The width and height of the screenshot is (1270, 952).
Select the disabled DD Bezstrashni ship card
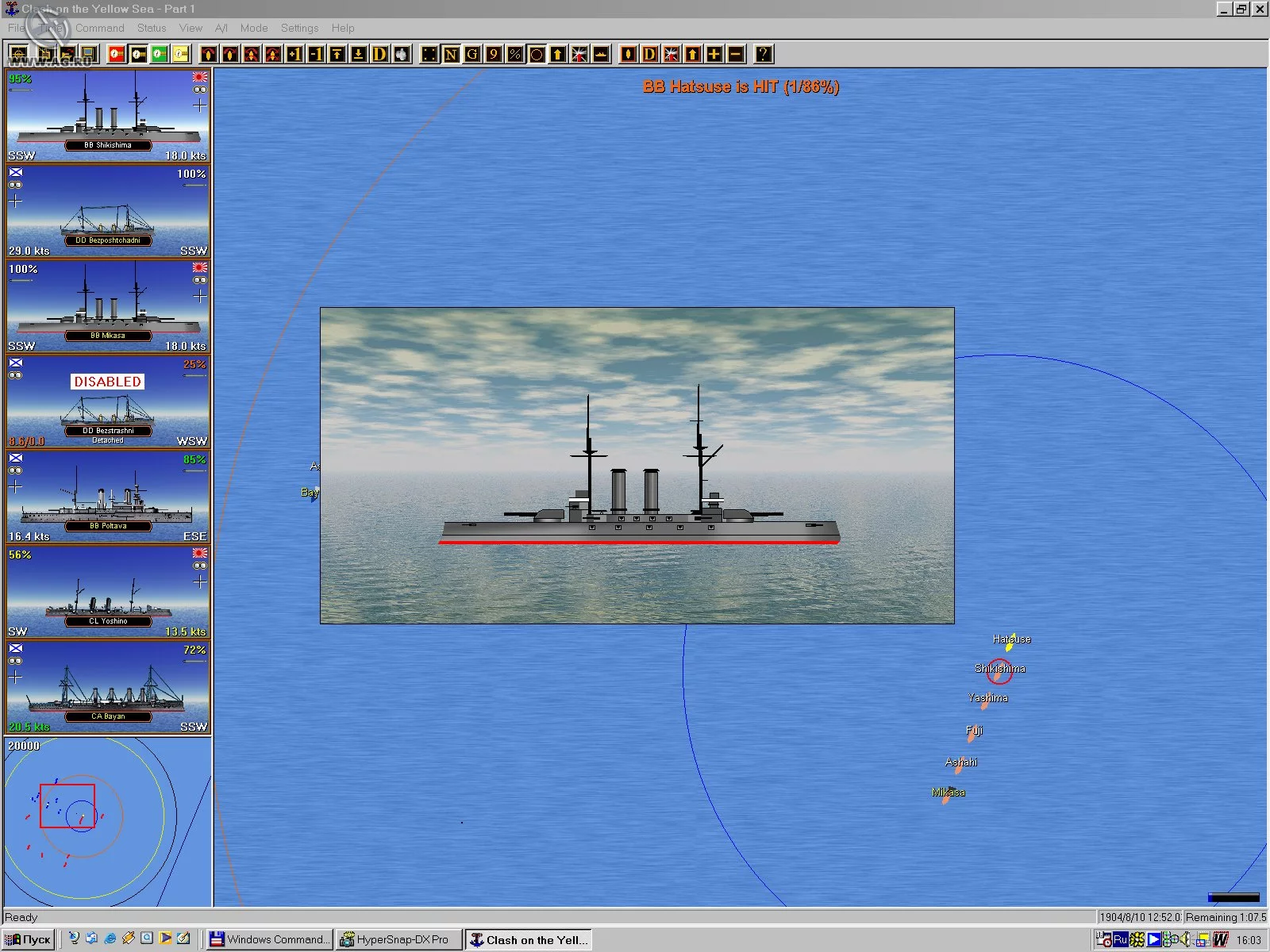(x=108, y=402)
